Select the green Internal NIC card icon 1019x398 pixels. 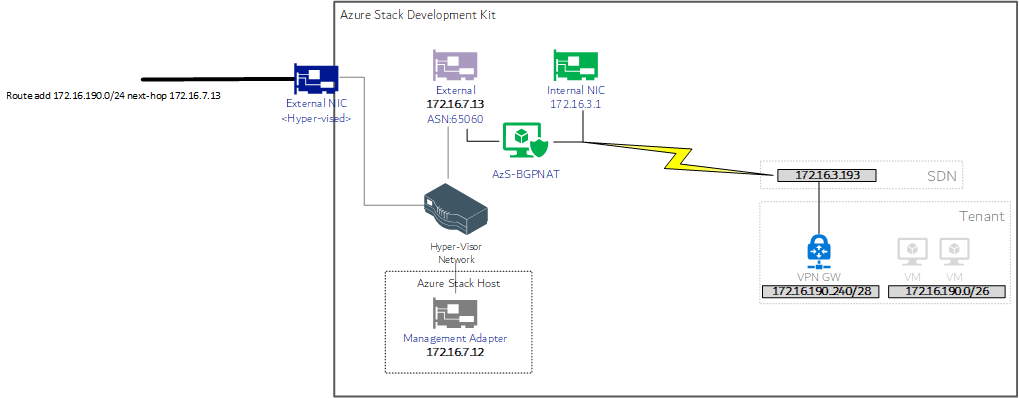pos(576,66)
